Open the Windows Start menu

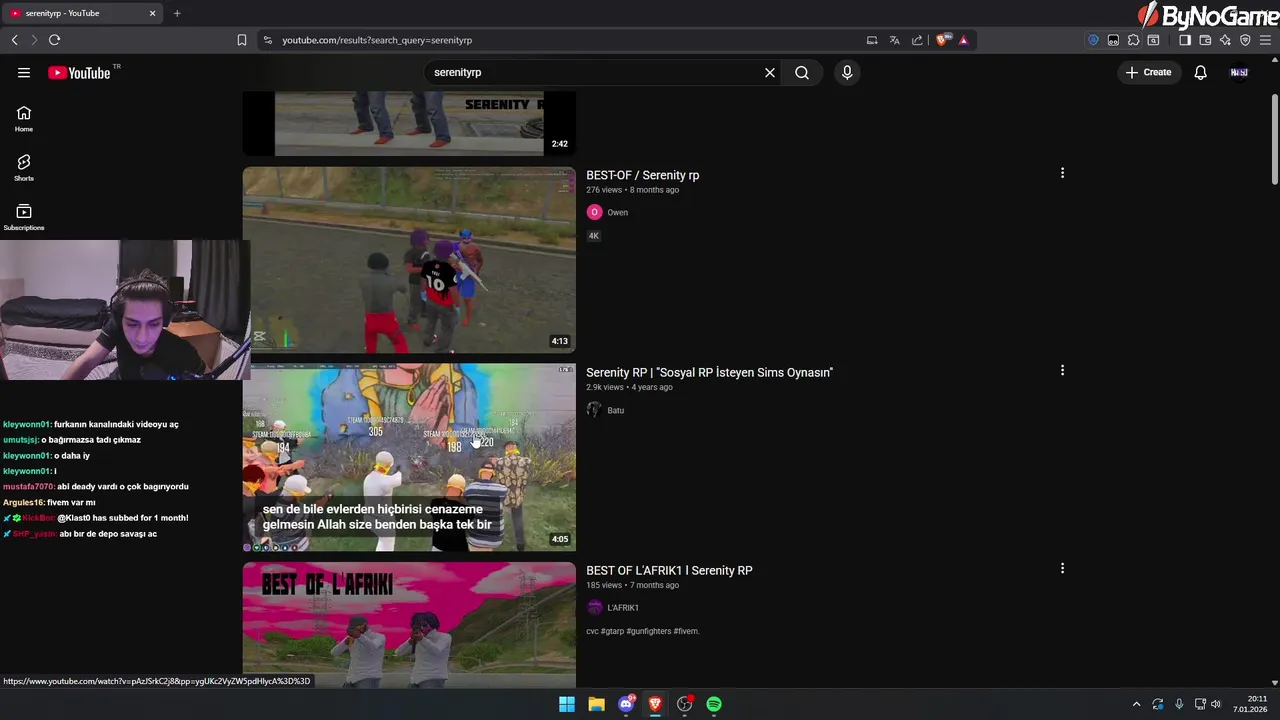pos(567,704)
